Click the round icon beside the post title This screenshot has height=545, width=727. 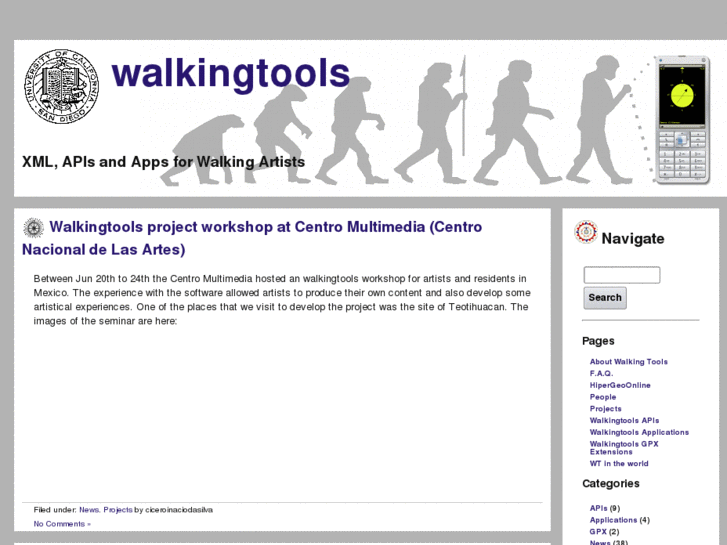(33, 228)
